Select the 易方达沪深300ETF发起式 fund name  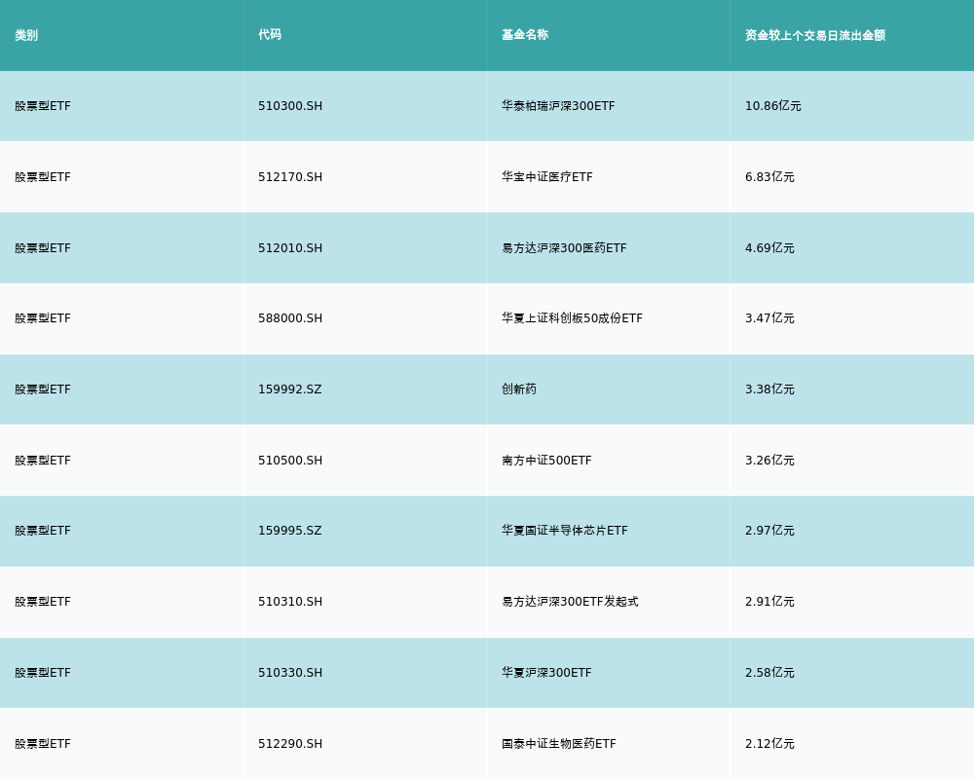[570, 602]
